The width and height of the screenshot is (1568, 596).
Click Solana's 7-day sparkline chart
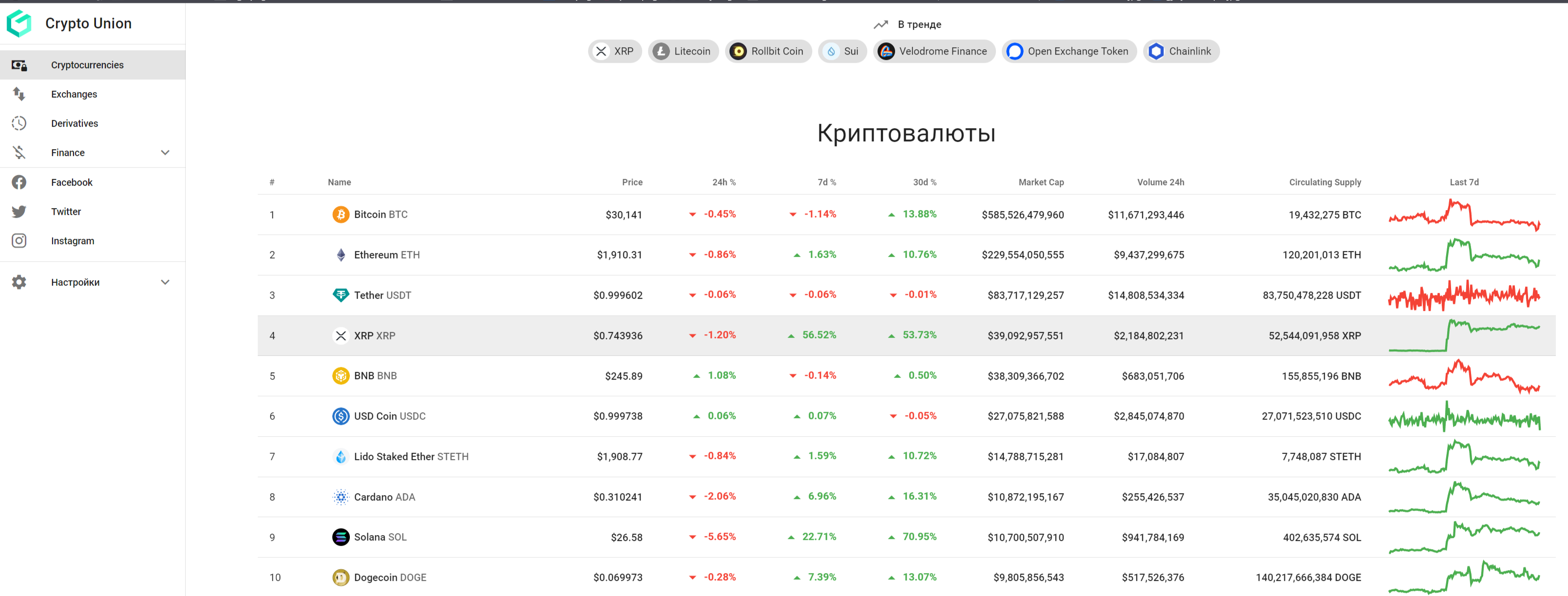click(1464, 537)
